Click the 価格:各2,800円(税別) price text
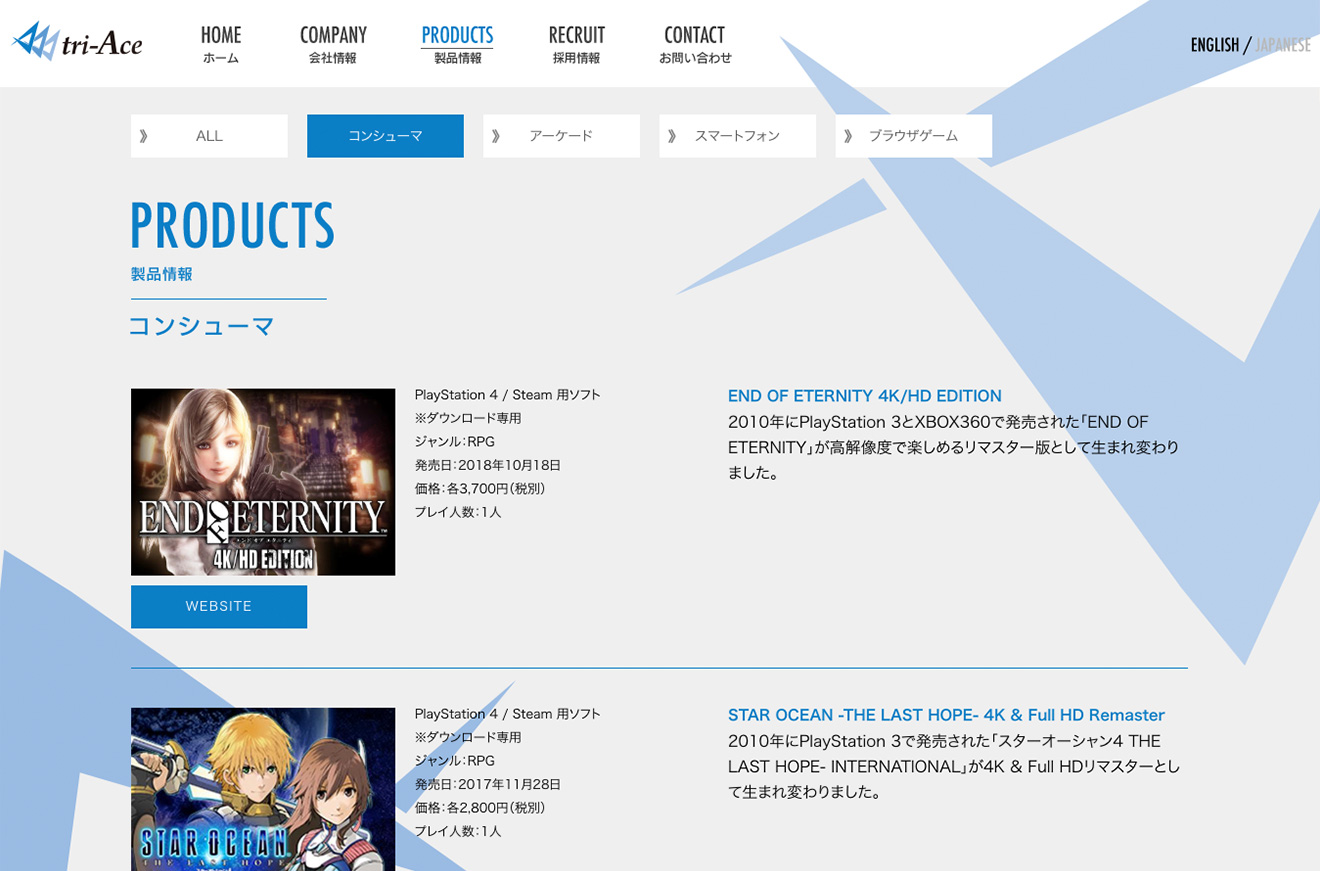 pos(480,807)
